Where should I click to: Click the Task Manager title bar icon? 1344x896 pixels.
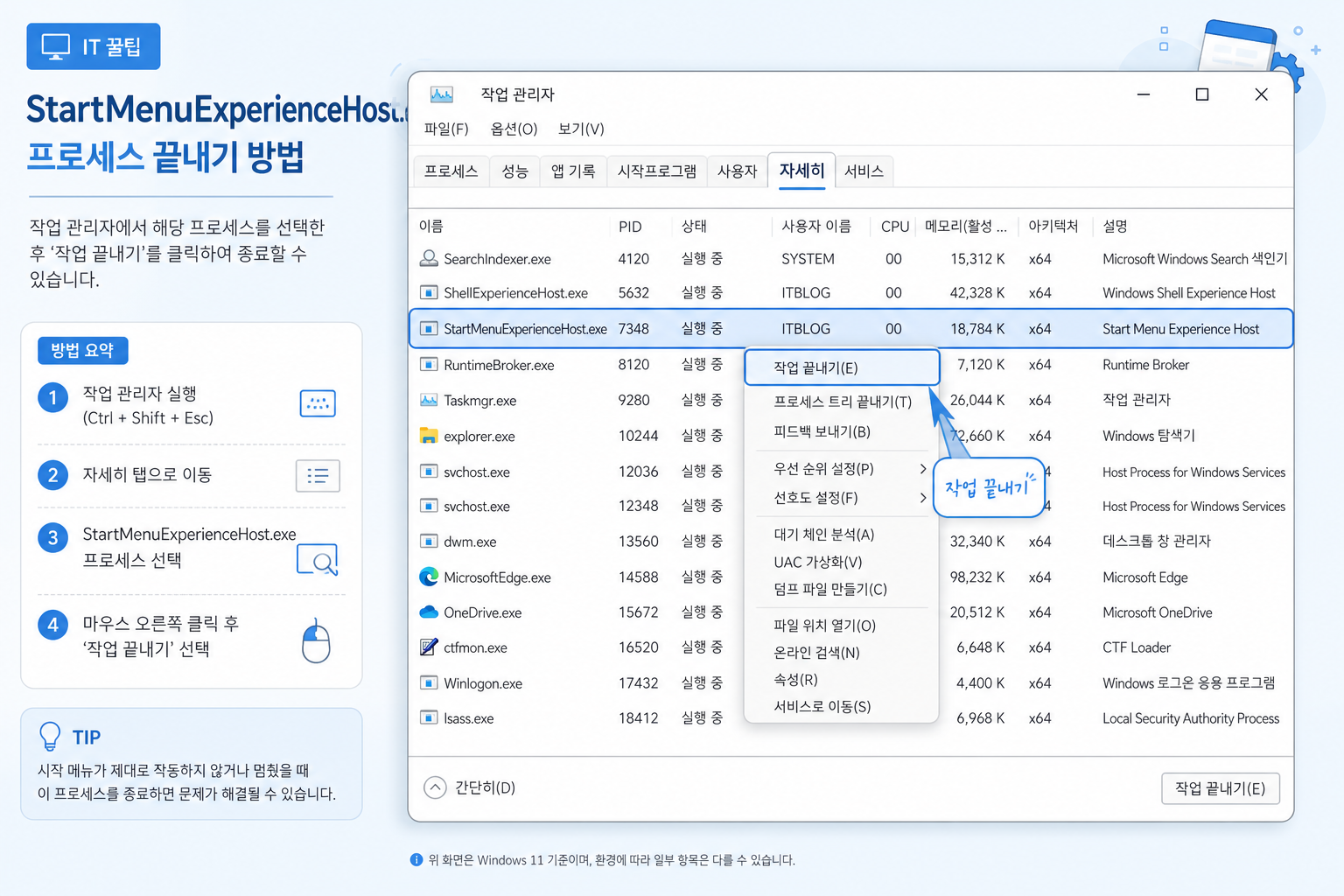pos(442,94)
